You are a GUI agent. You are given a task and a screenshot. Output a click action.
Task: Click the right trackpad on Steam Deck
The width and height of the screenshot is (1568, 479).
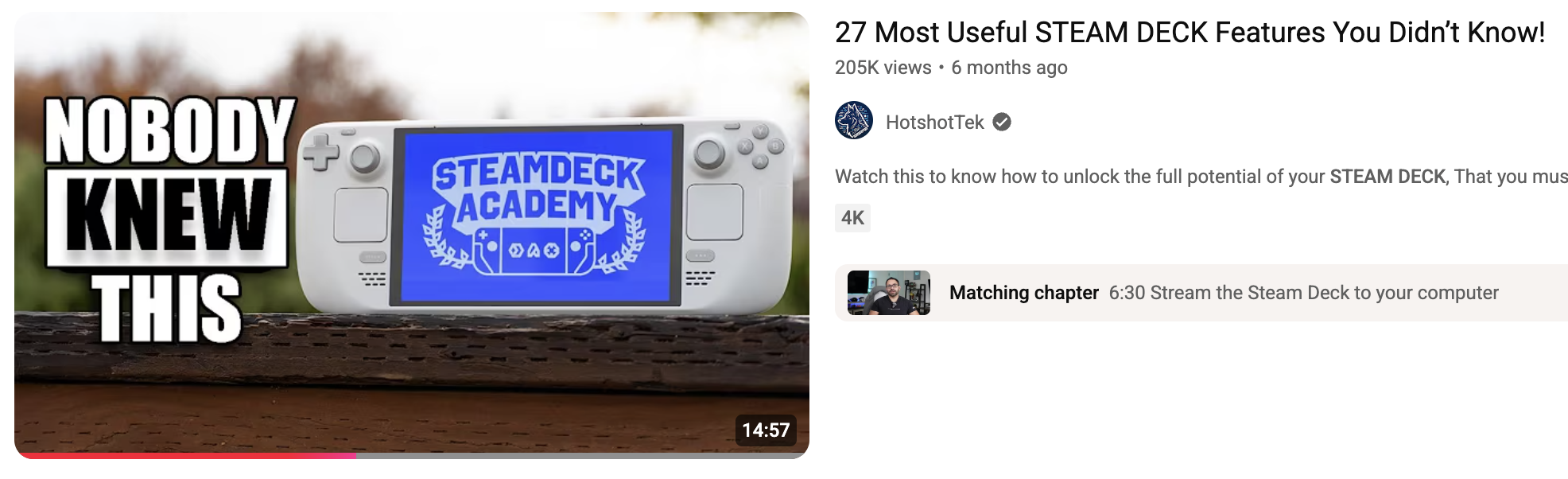tap(714, 212)
